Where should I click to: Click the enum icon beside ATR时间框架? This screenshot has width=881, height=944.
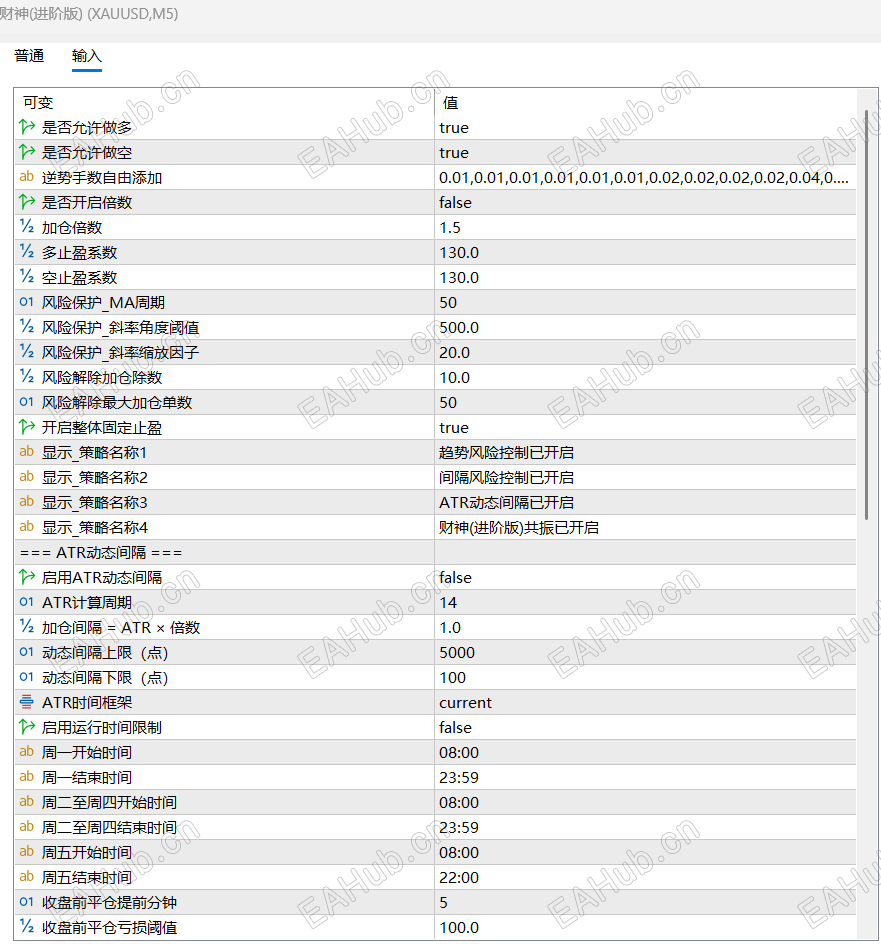(x=26, y=702)
